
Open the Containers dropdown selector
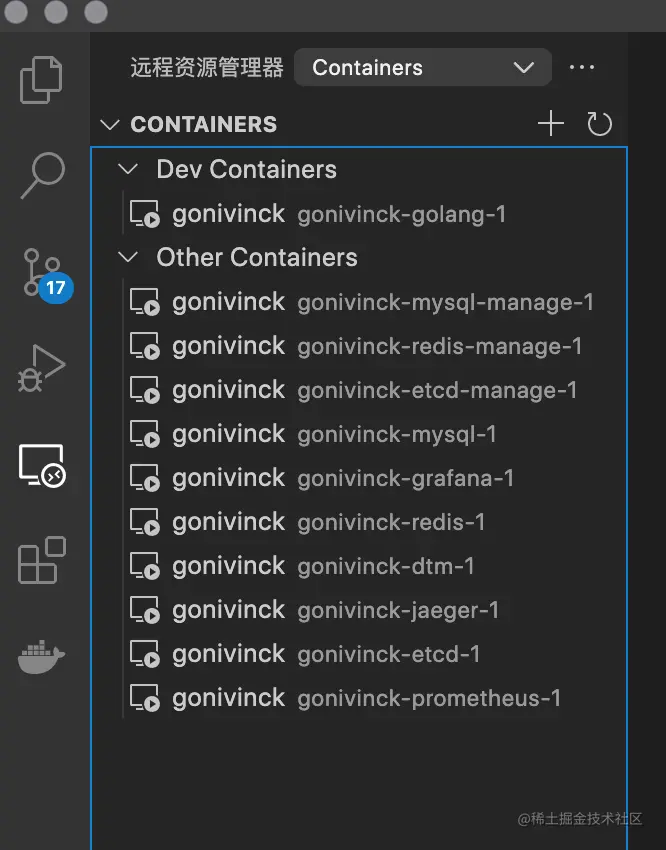tap(423, 68)
